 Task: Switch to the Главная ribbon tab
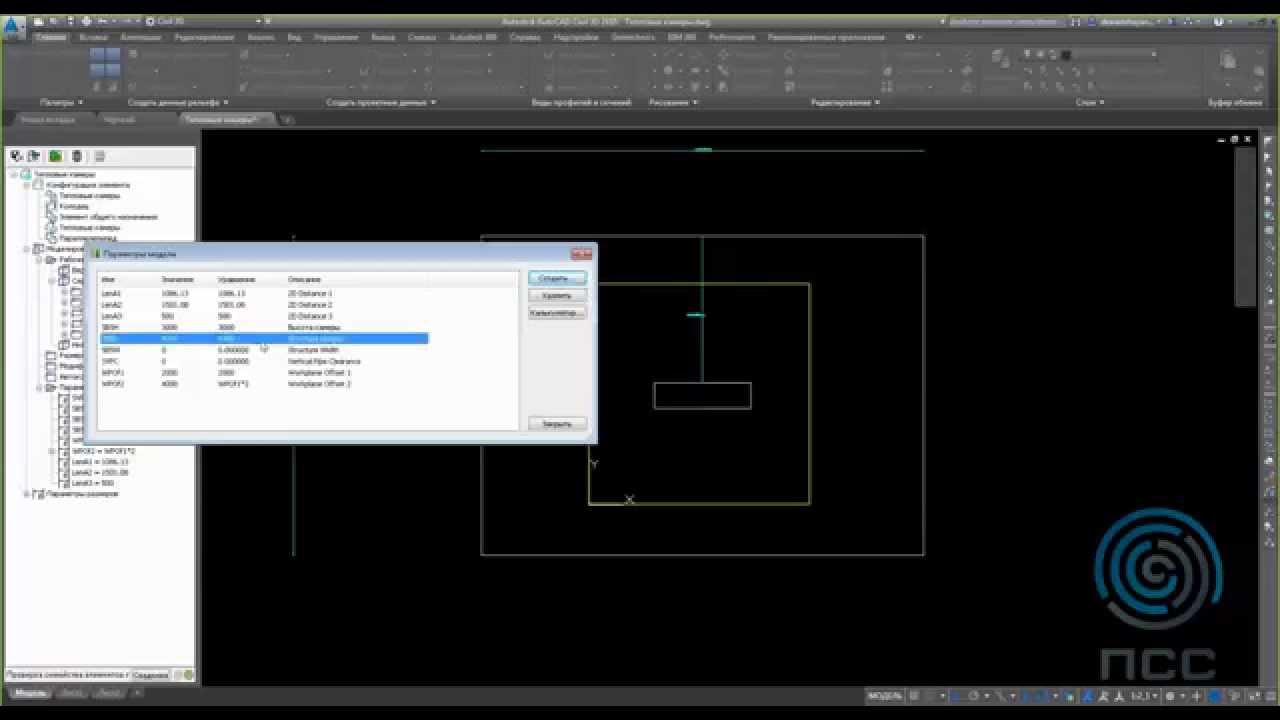(50, 37)
